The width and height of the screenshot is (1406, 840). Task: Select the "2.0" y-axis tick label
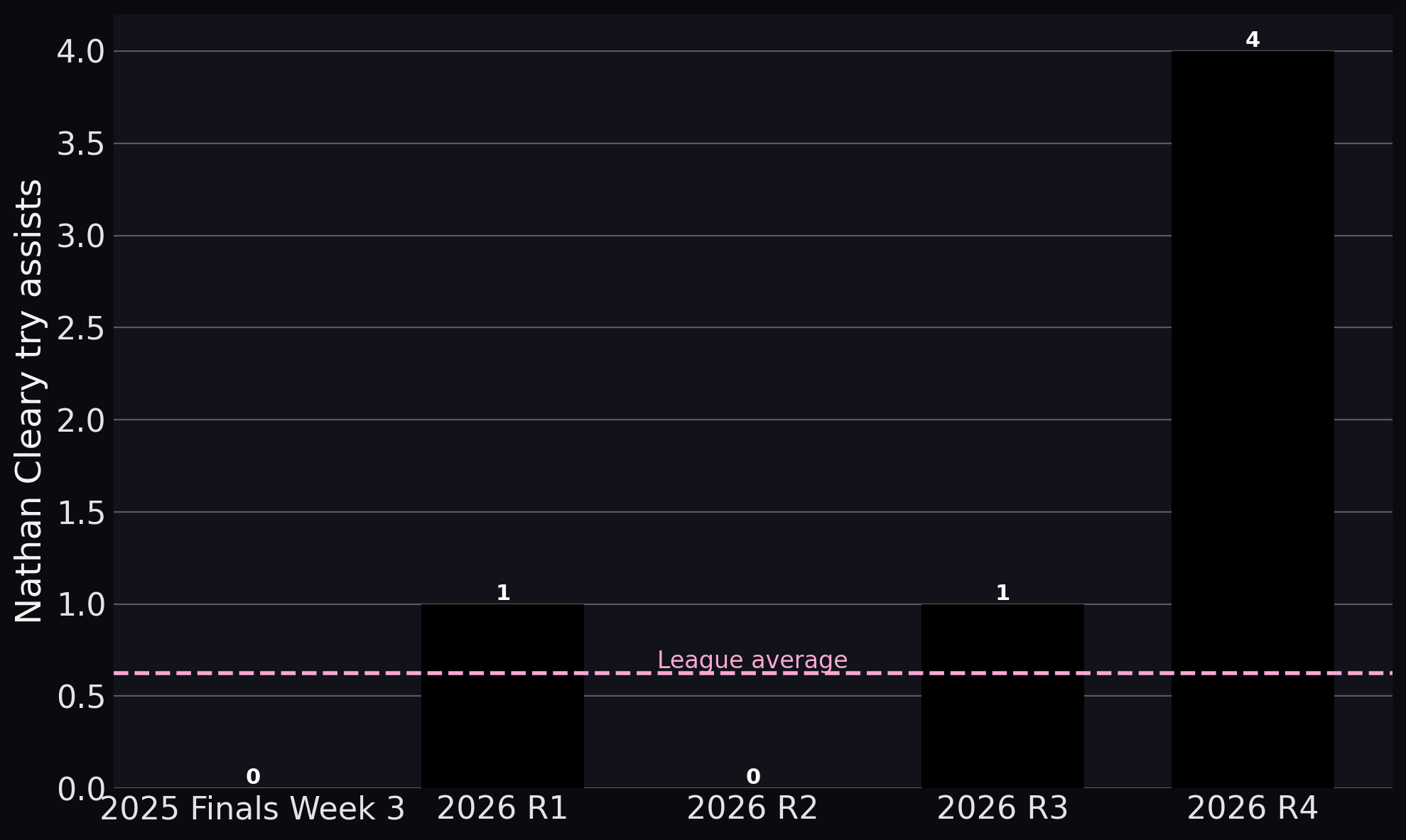click(x=81, y=420)
